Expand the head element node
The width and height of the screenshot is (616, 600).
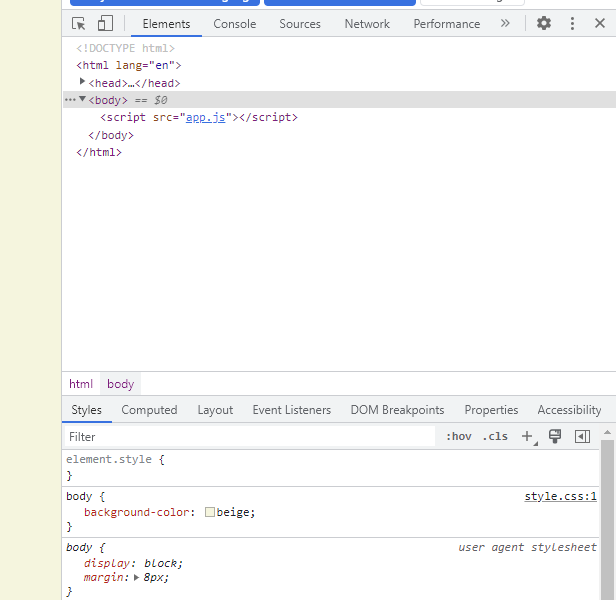click(82, 81)
